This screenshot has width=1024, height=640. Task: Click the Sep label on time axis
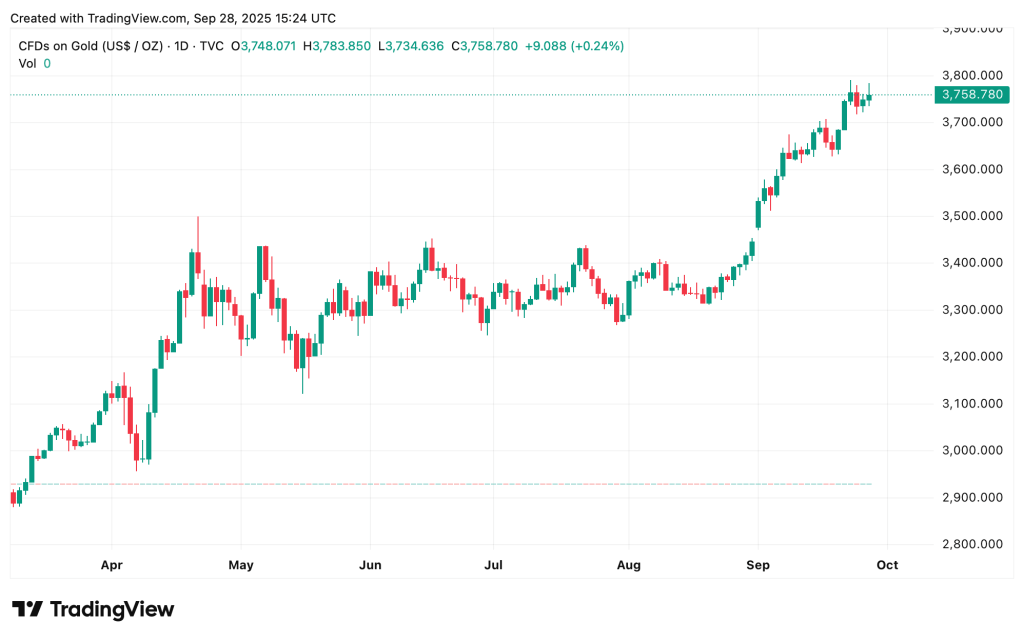coord(758,565)
